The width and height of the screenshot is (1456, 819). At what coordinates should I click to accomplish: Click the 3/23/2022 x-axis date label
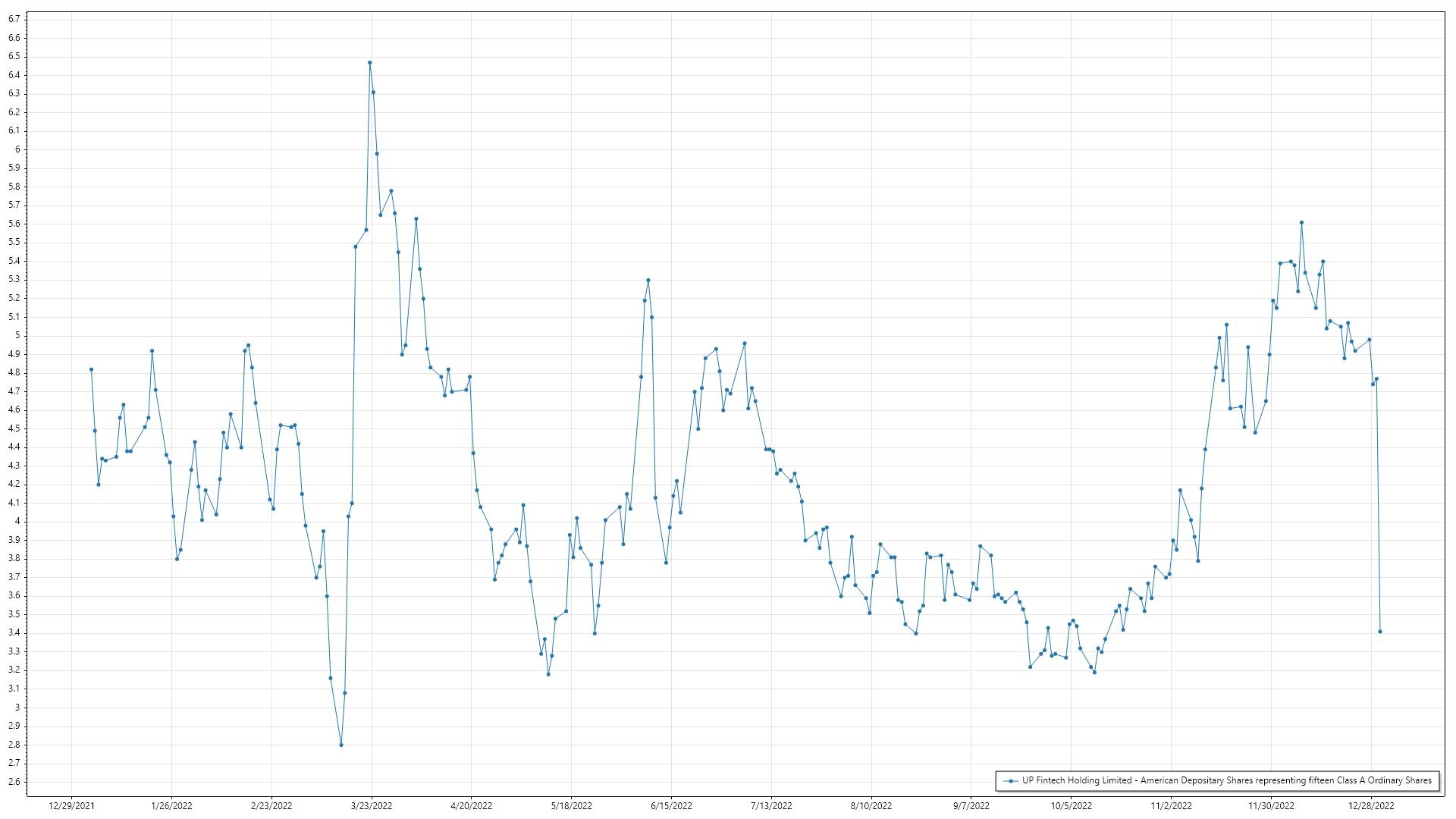click(x=372, y=806)
